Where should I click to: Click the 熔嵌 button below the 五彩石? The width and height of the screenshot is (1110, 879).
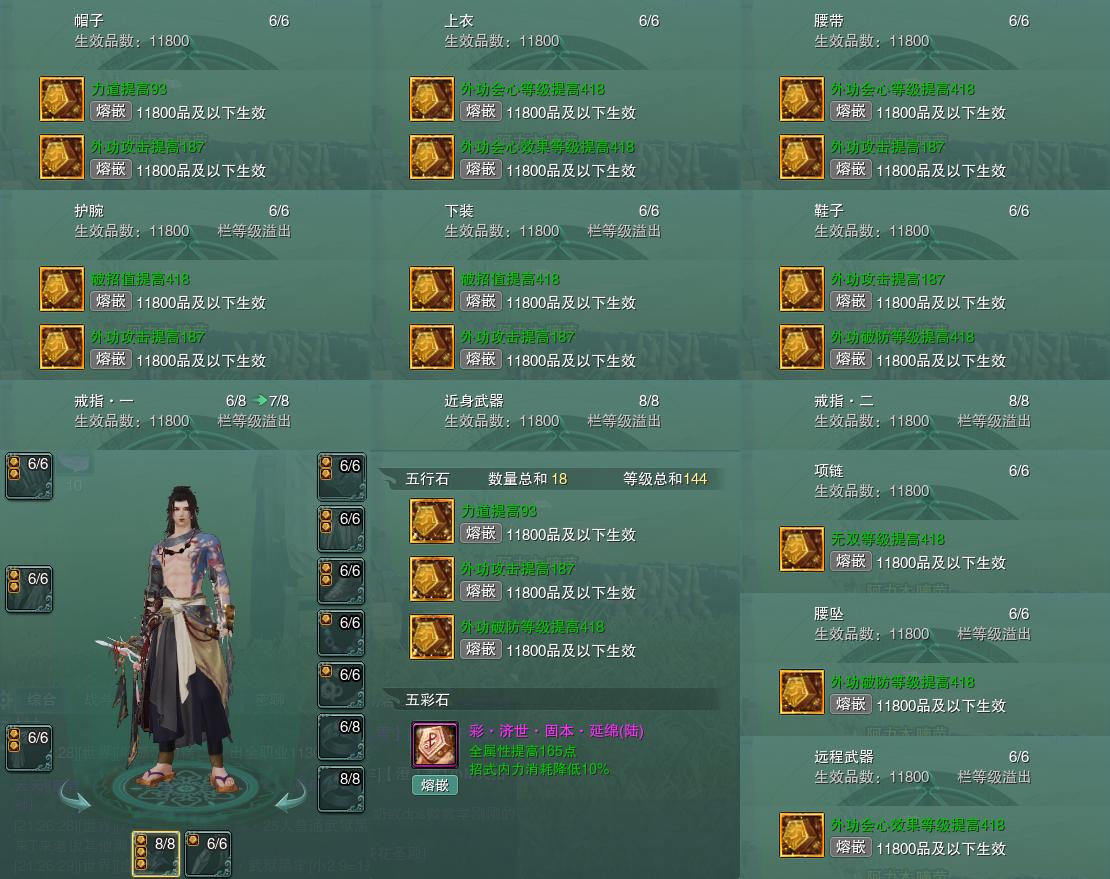pyautogui.click(x=435, y=785)
